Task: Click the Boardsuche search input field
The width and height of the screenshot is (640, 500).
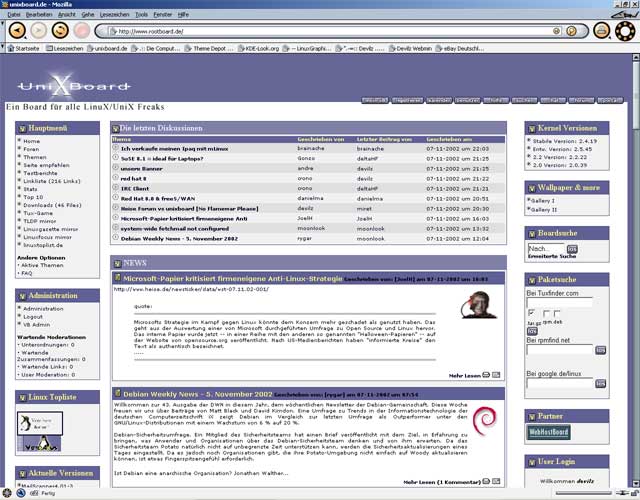Action: click(546, 249)
